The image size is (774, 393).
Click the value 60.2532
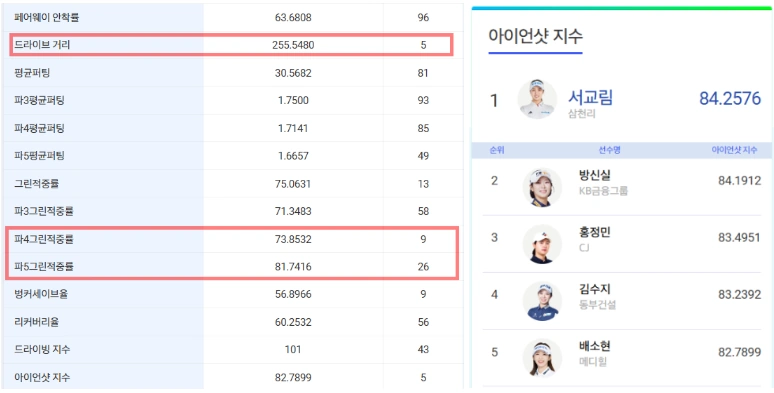(293, 322)
